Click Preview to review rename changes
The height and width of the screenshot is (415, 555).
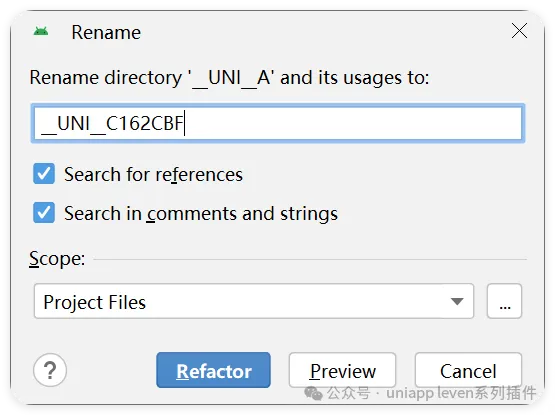[x=342, y=370]
